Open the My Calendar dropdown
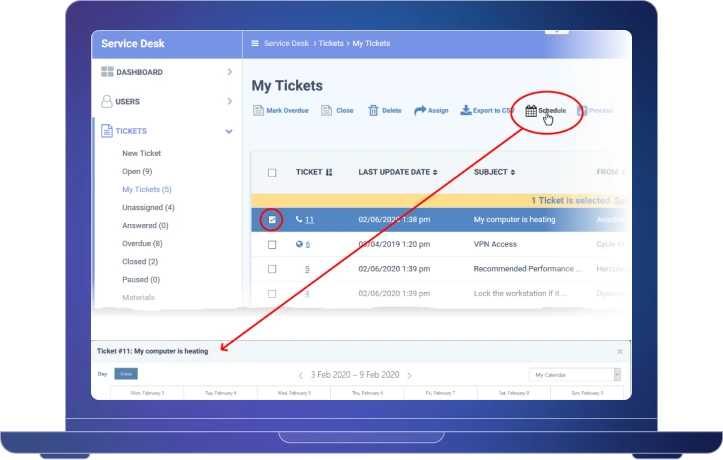The image size is (723, 460). (x=574, y=375)
